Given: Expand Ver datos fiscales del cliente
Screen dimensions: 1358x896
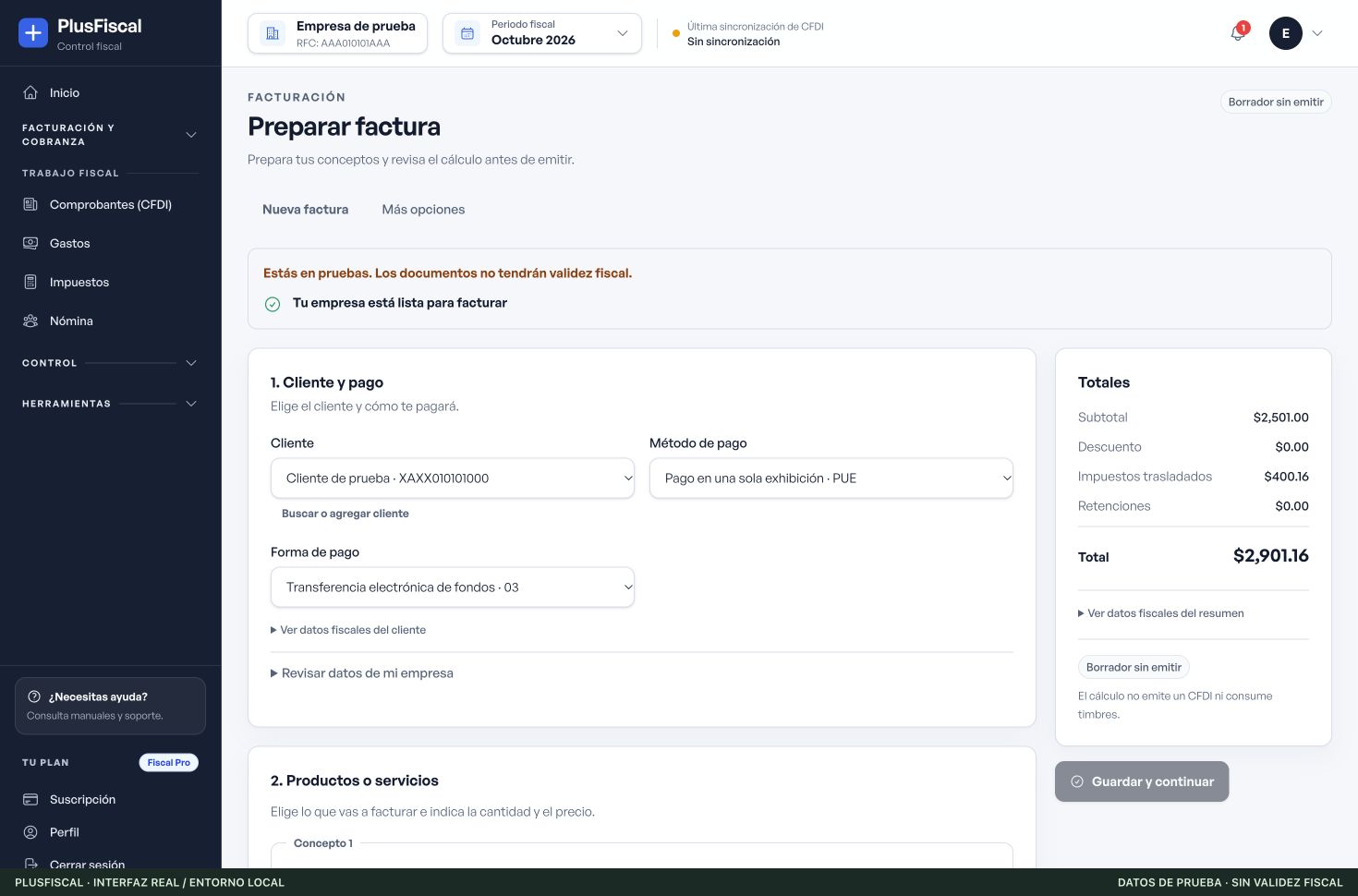Looking at the screenshot, I should point(348,630).
